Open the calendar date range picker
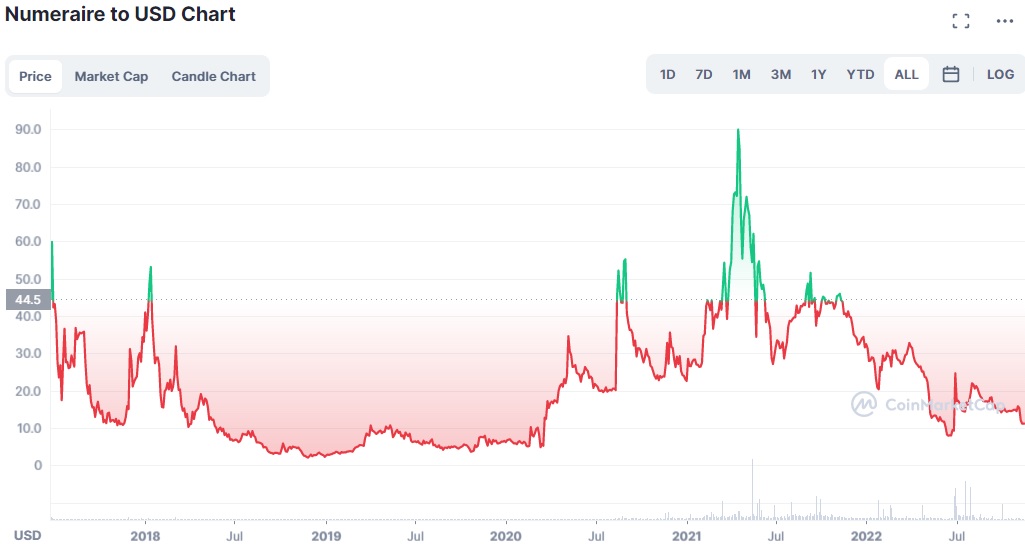Screen dimensions: 1025x547 pos(950,75)
